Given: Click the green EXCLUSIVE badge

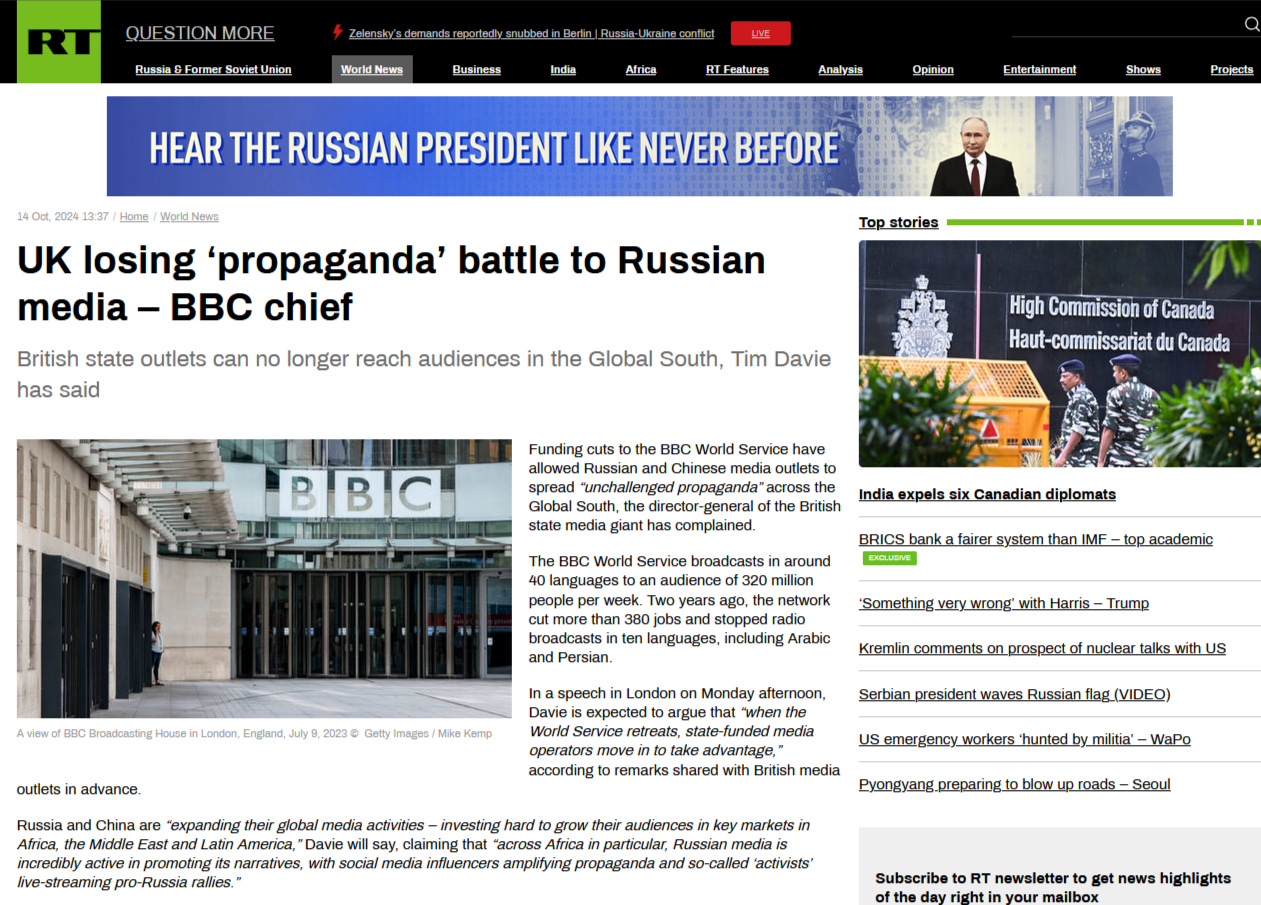Looking at the screenshot, I should [890, 558].
